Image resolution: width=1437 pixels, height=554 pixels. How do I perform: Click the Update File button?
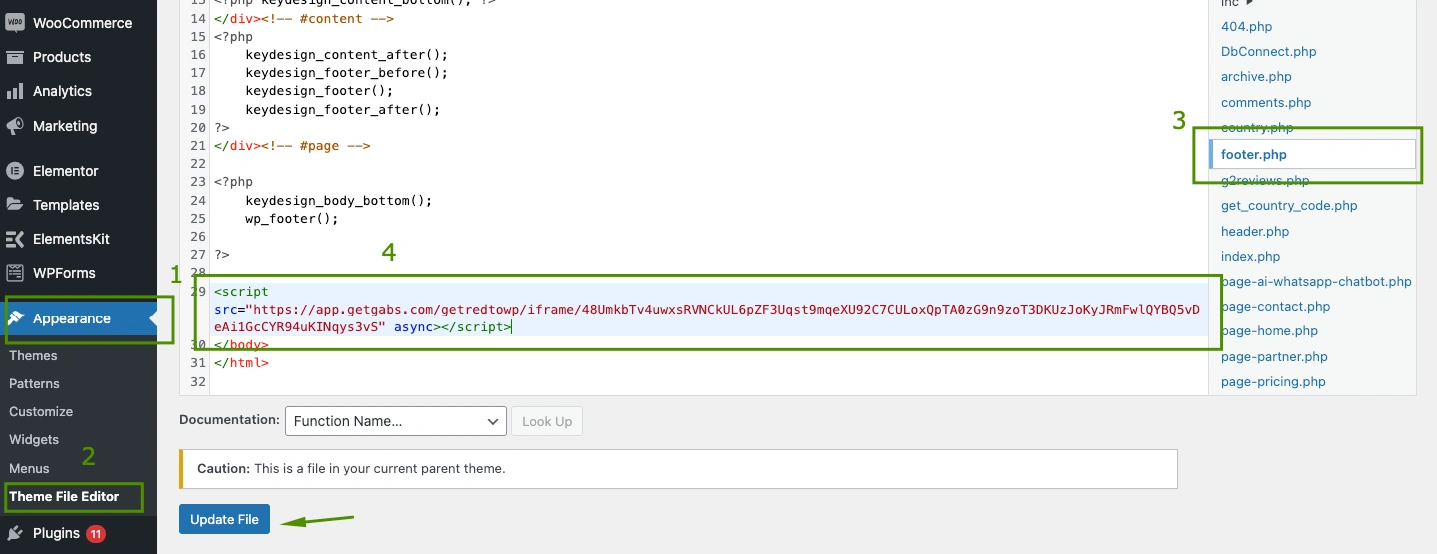click(x=224, y=519)
